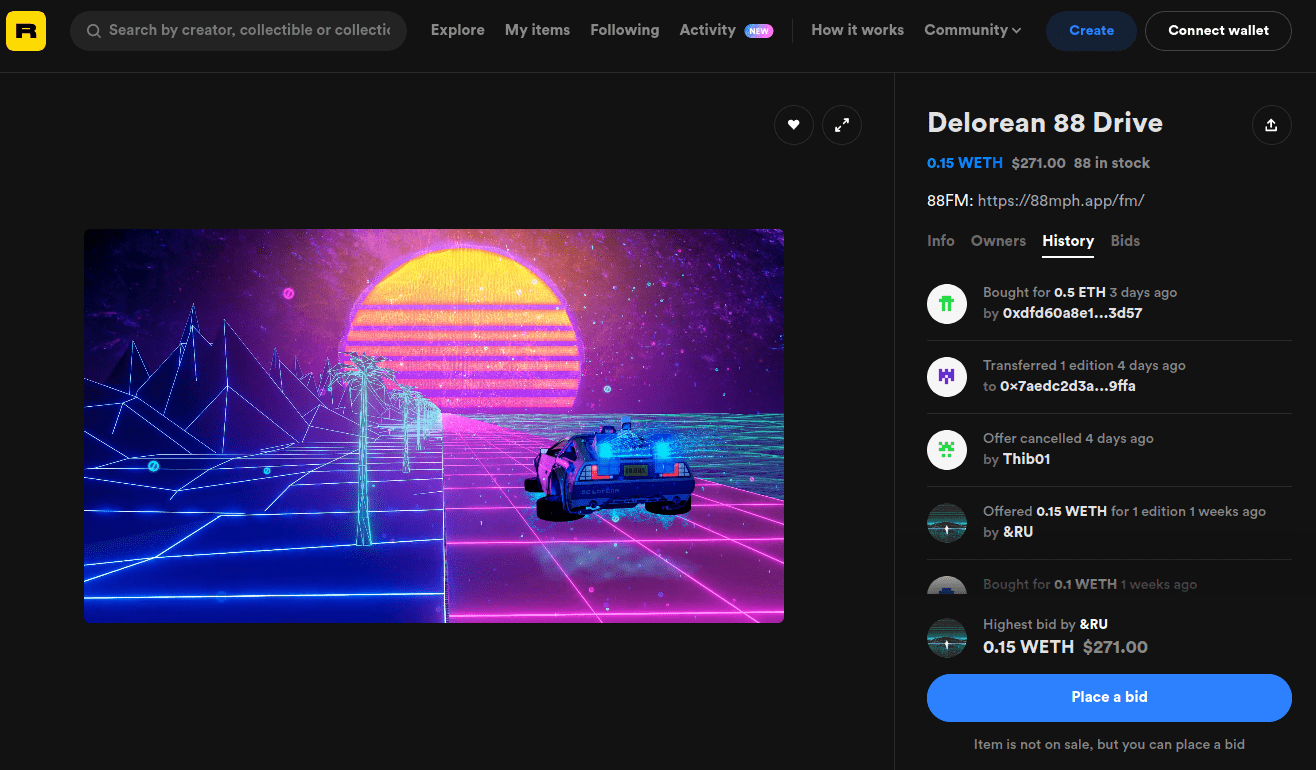The image size is (1316, 770).
Task: Click purple avatar beside Transferred entry
Action: tap(946, 376)
